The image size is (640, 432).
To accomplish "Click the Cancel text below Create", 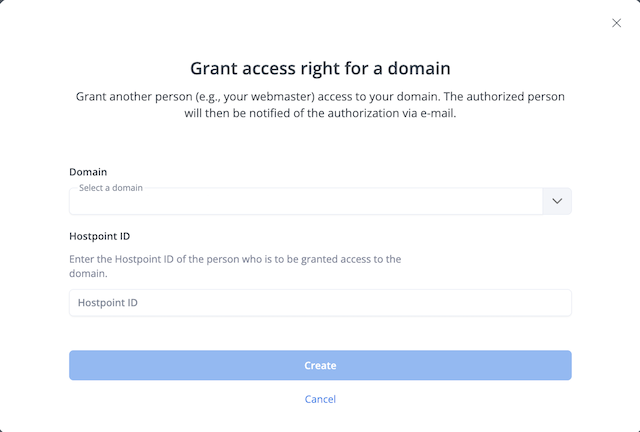I will (320, 399).
